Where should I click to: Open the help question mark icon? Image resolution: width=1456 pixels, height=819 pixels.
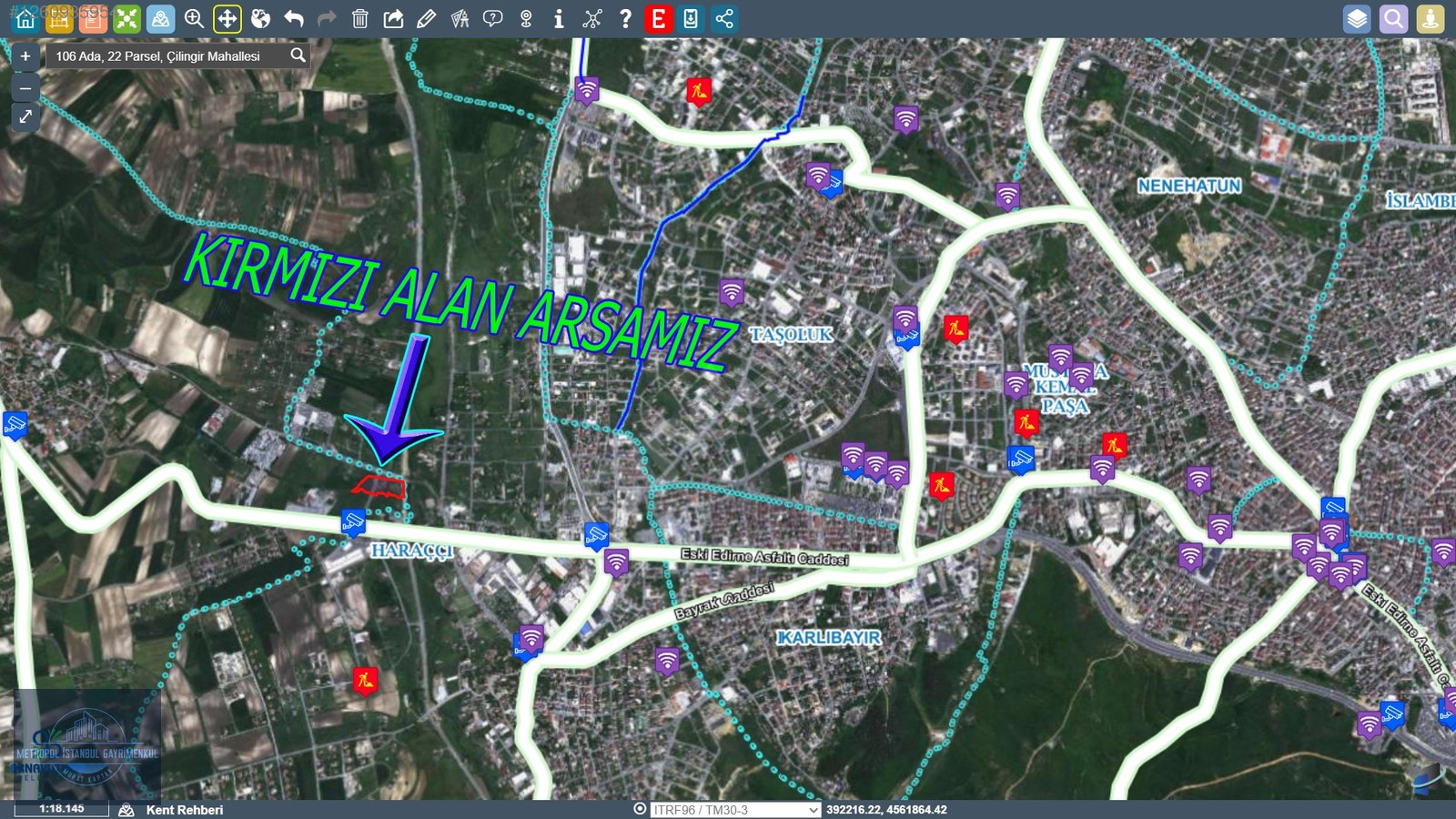coord(625,19)
